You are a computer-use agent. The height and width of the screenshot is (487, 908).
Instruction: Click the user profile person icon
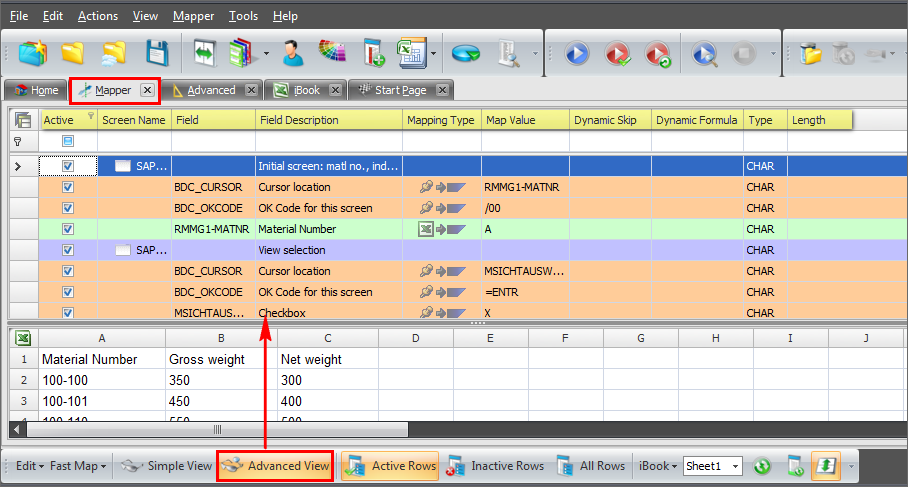(x=293, y=53)
